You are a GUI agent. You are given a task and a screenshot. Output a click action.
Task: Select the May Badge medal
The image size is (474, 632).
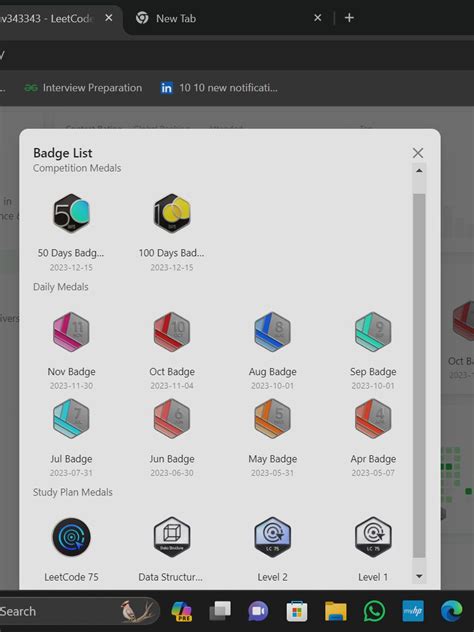(x=272, y=419)
